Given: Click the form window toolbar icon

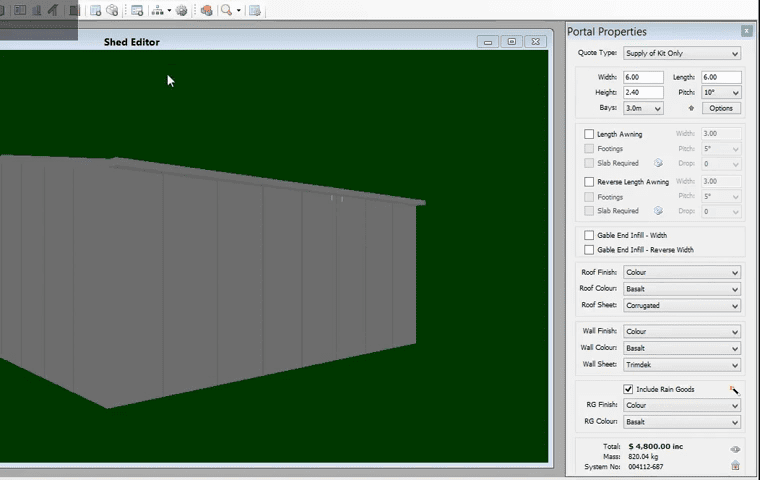Looking at the screenshot, I should point(137,10).
